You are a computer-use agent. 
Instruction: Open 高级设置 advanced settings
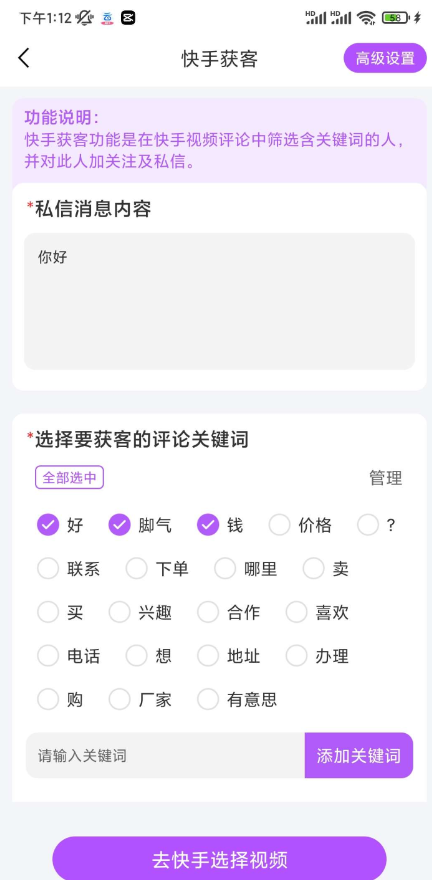pos(385,58)
